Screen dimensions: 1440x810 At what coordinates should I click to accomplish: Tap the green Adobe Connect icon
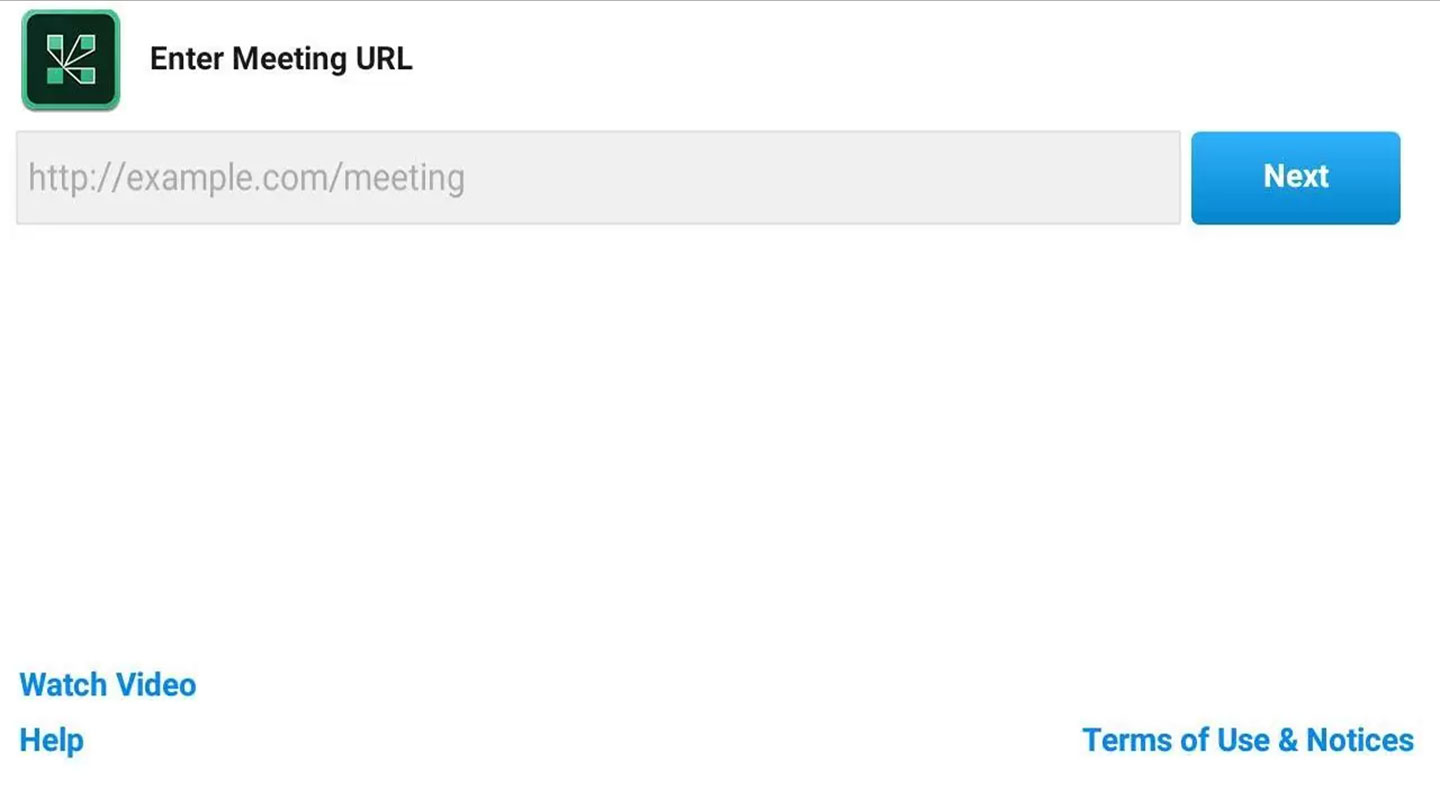pos(70,60)
